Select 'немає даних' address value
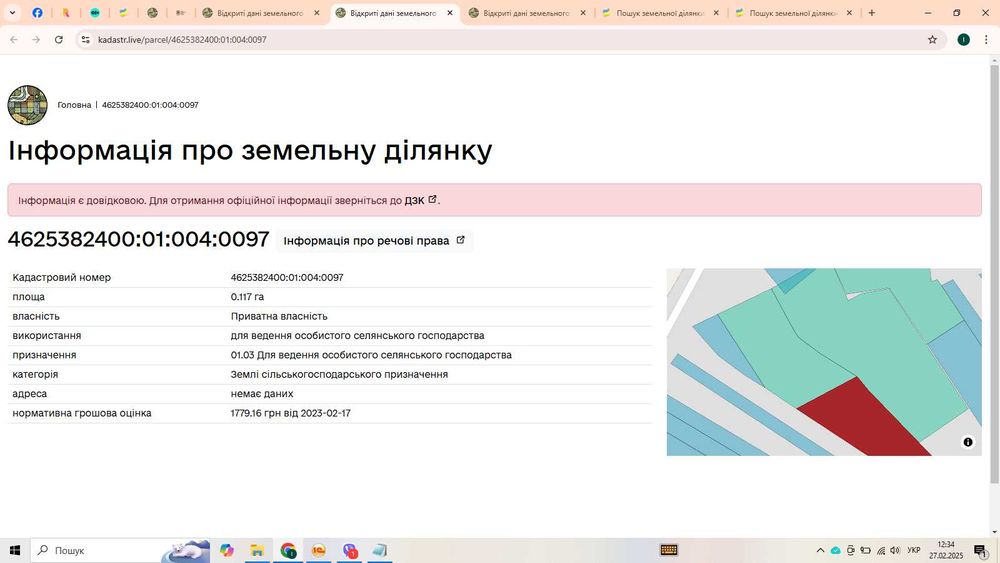Screen dimensions: 1000x563 262,393
